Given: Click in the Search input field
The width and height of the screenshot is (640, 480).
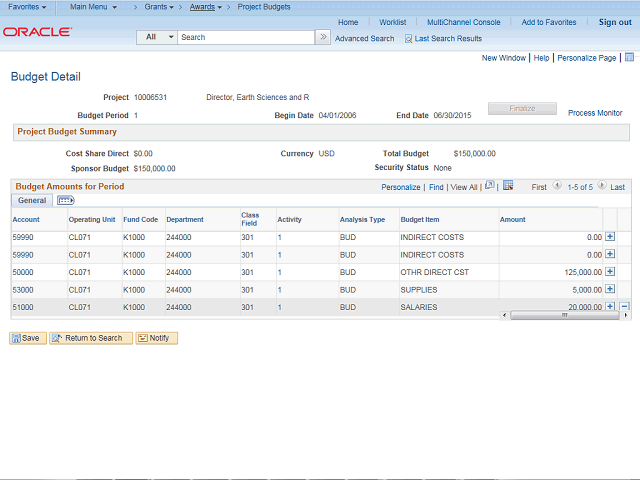Looking at the screenshot, I should point(246,37).
